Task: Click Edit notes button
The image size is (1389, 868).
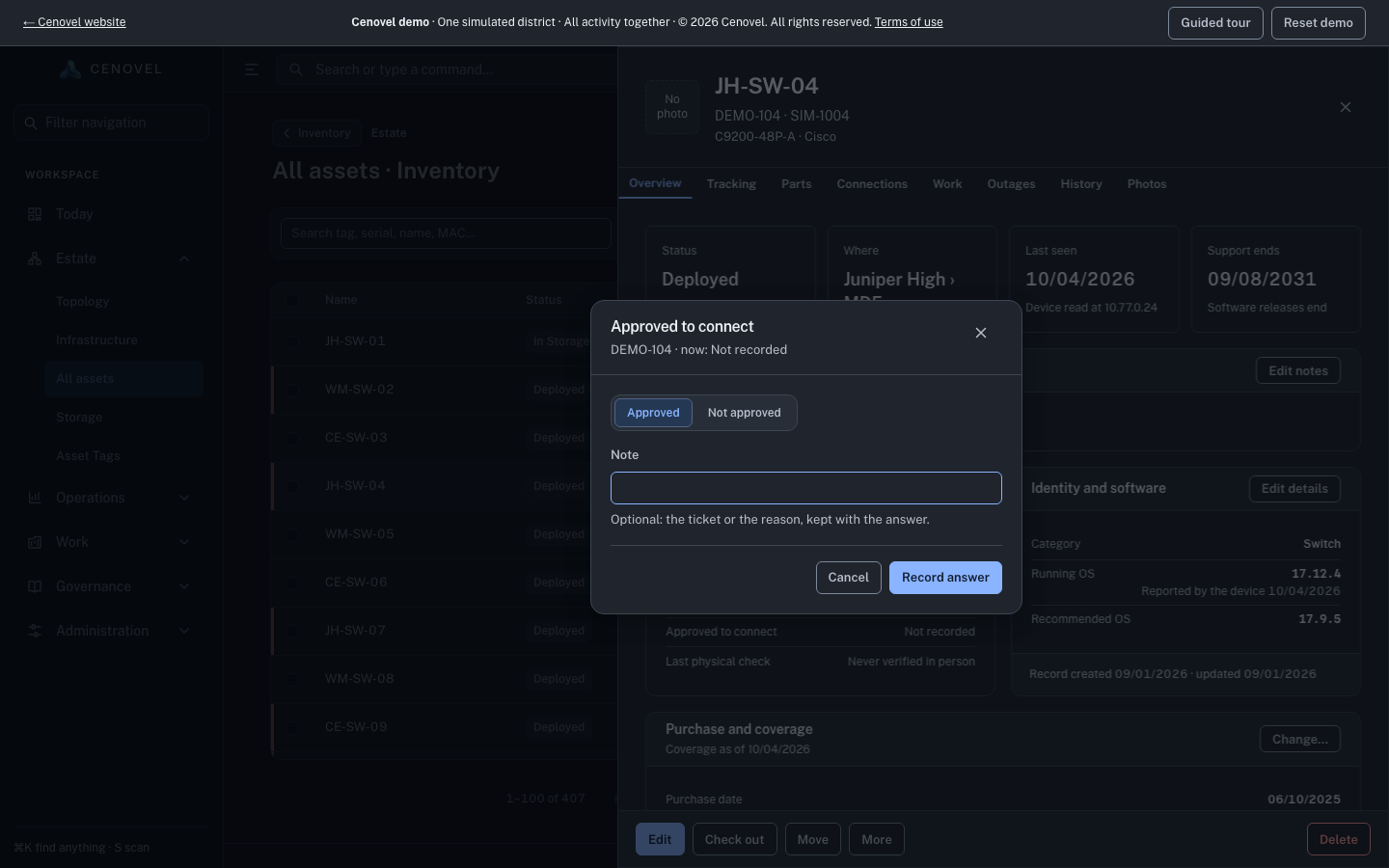Action: (x=1298, y=370)
